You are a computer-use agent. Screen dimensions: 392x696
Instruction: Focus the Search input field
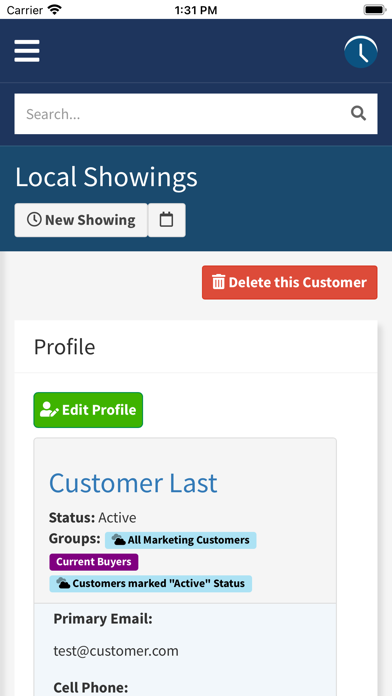196,114
